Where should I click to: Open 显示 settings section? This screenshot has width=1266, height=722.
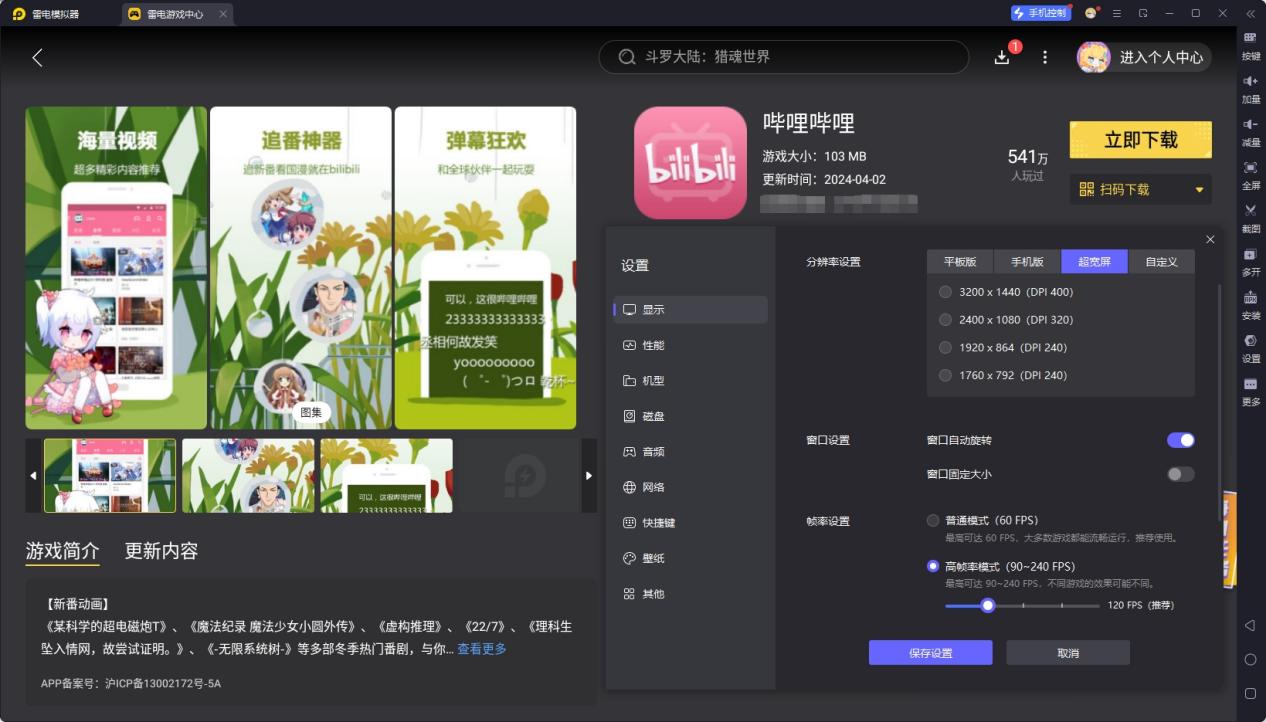[x=691, y=310]
